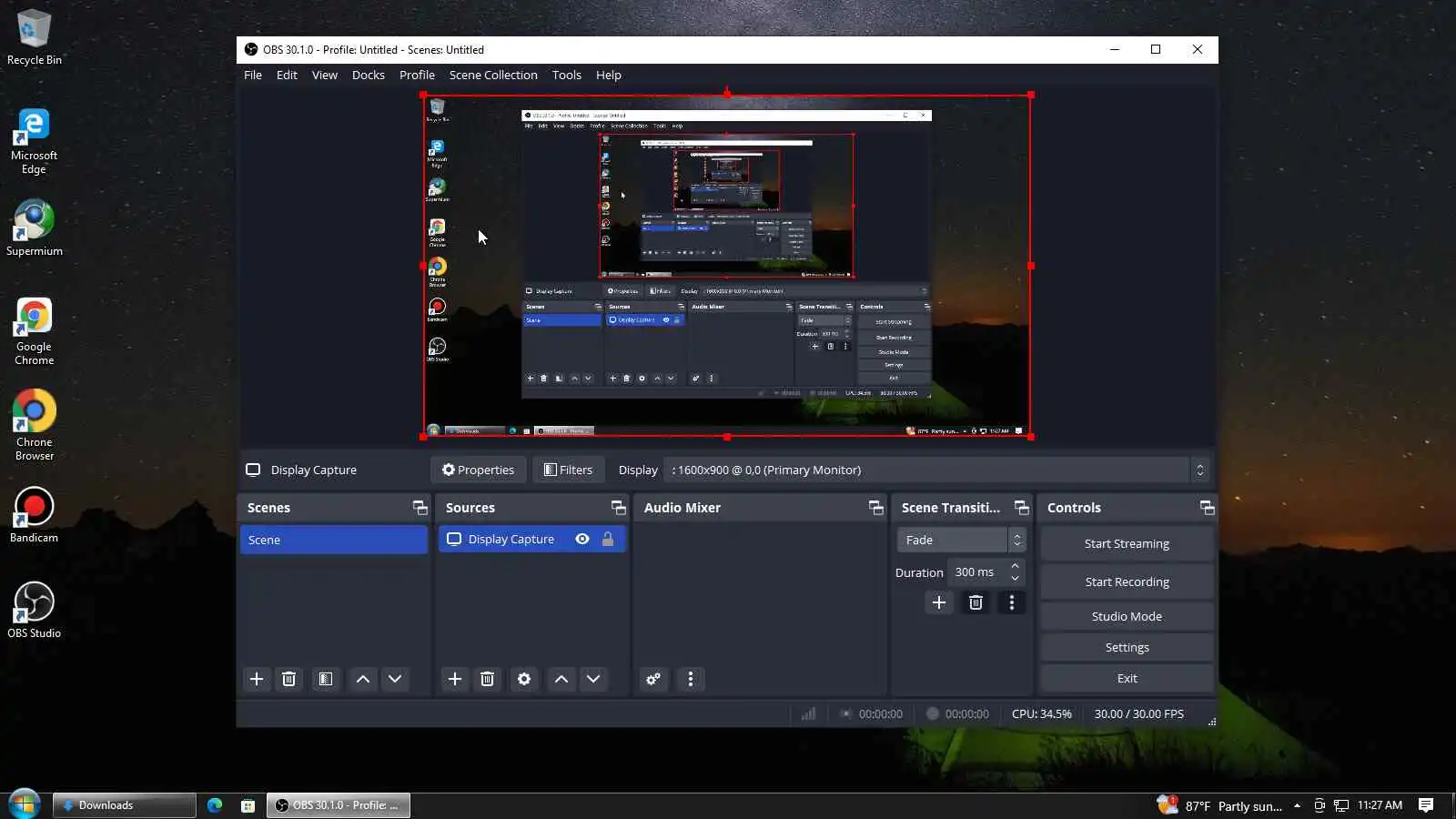Increase the transition duration with up arrow

(x=1016, y=566)
